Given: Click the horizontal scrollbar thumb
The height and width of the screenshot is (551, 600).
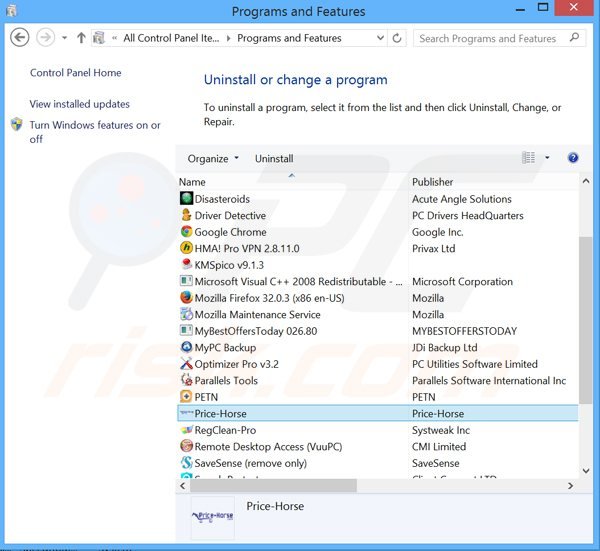Looking at the screenshot, I should [x=273, y=486].
